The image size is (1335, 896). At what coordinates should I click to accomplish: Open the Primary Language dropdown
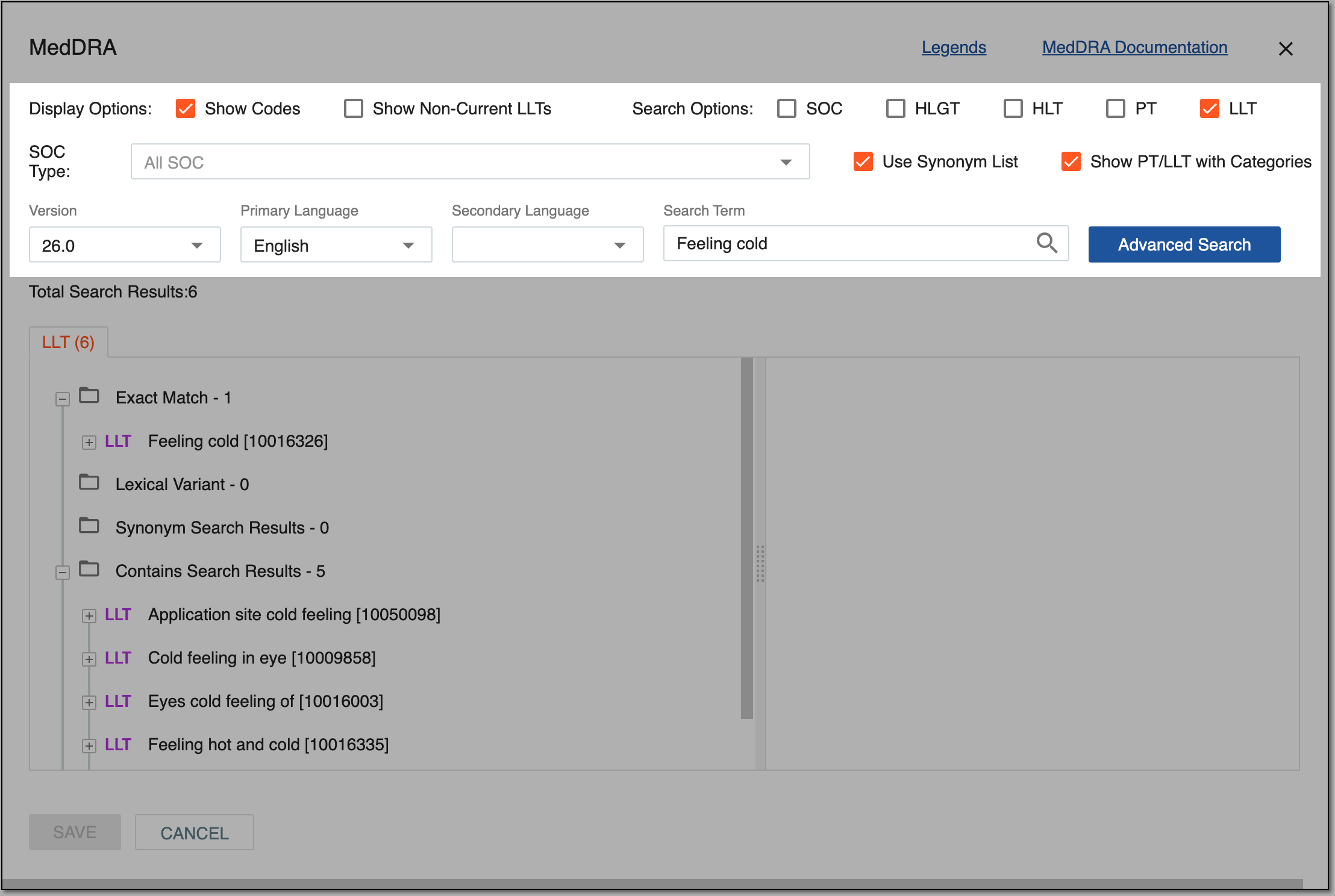[x=336, y=244]
